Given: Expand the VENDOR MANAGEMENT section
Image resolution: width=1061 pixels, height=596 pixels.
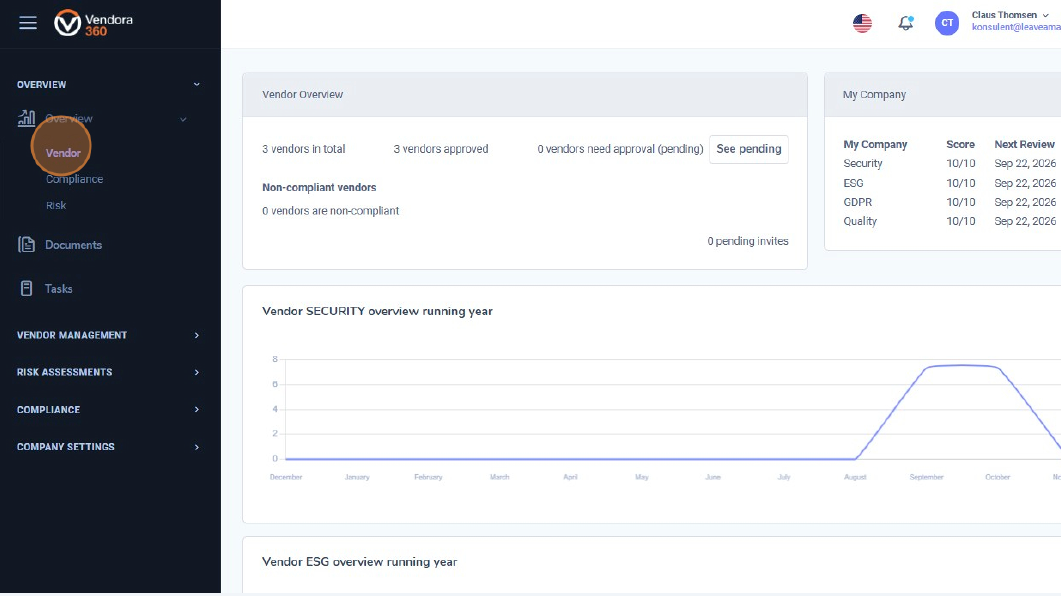Looking at the screenshot, I should pyautogui.click(x=197, y=336).
